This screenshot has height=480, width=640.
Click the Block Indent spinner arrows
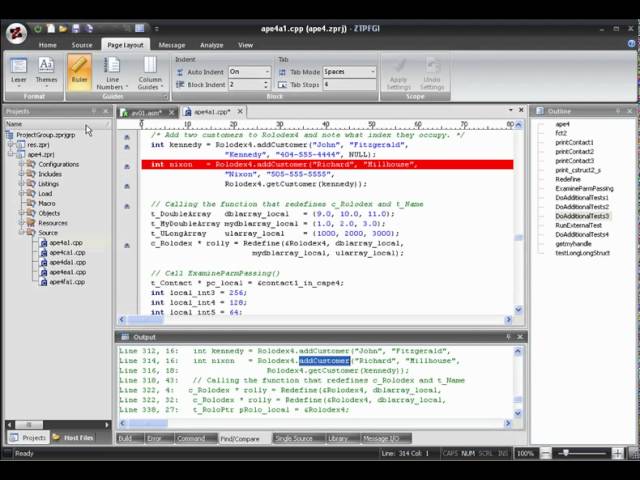[266, 84]
